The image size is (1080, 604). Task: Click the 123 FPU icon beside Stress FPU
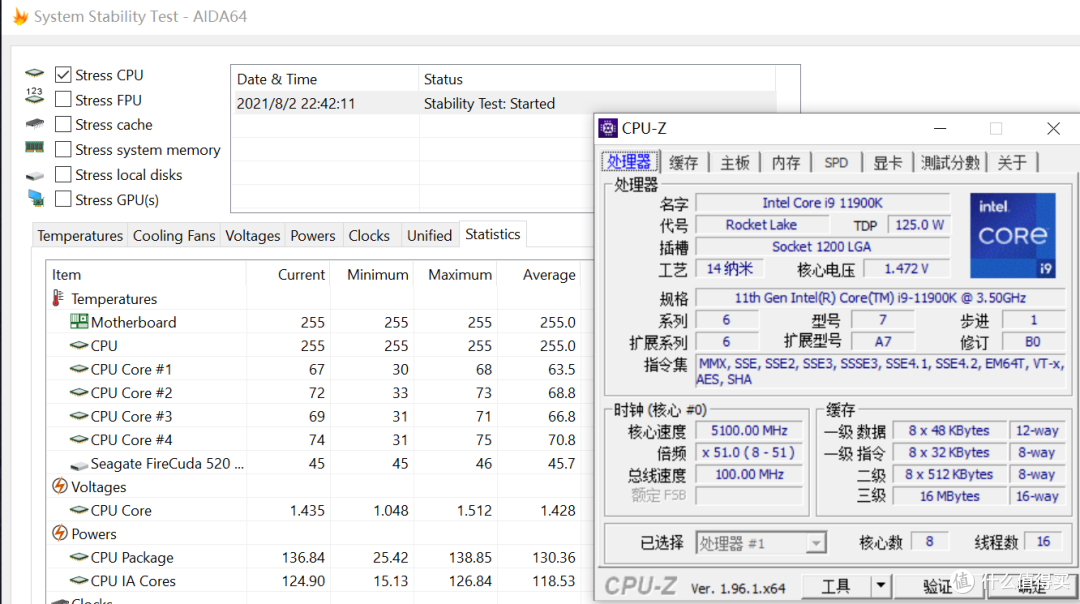click(x=34, y=96)
